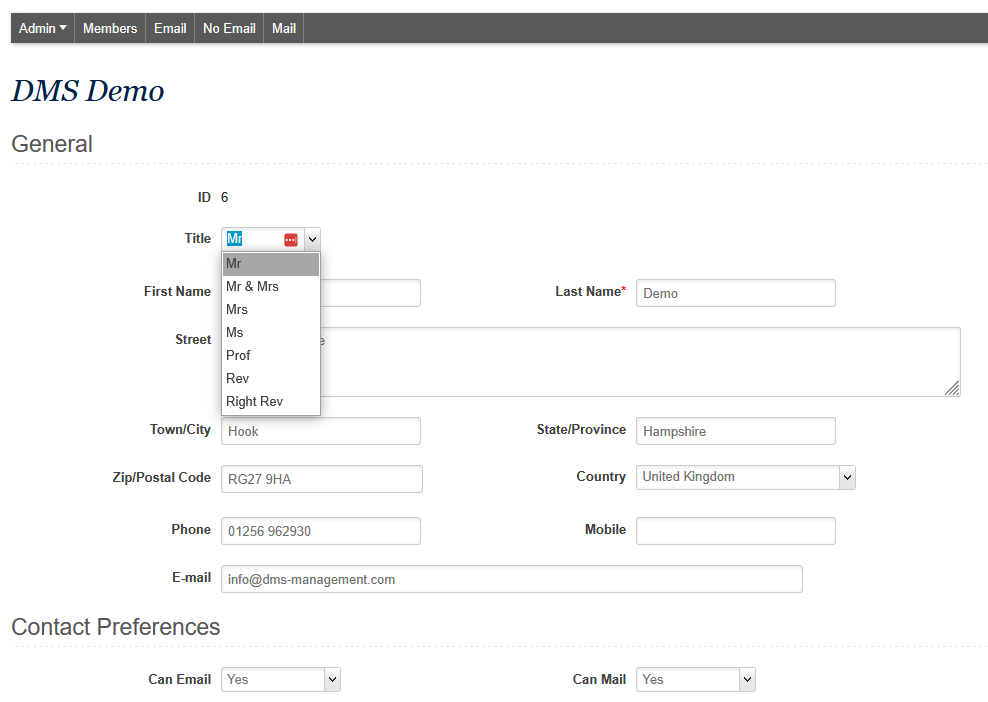Open the Admin dropdown menu
This screenshot has width=988, height=702.
pyautogui.click(x=43, y=28)
